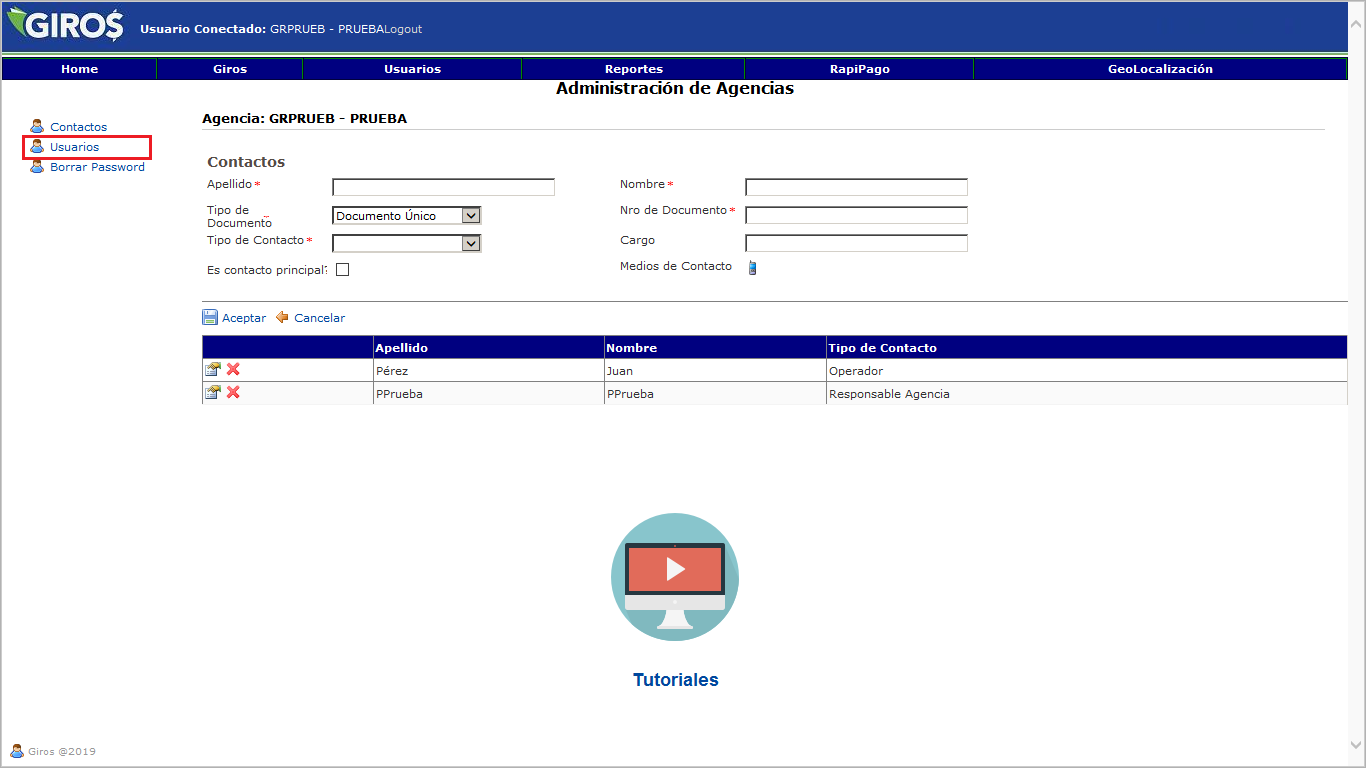Open the Borrar Password link
The width and height of the screenshot is (1366, 768).
pyautogui.click(x=97, y=167)
